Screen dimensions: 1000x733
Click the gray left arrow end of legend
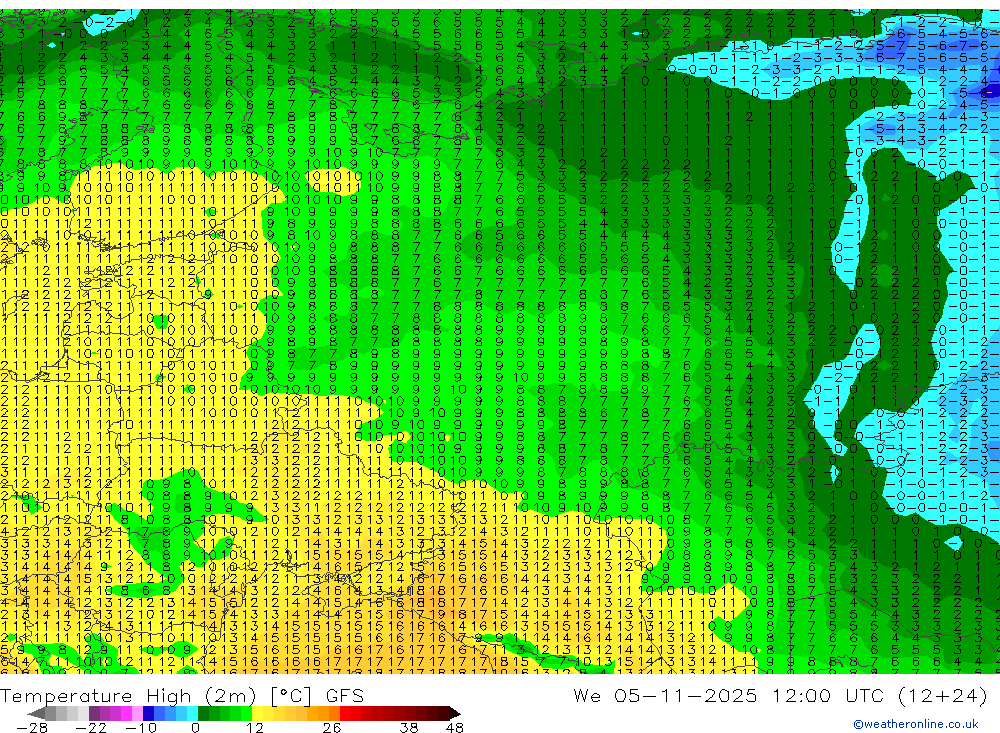[36, 713]
